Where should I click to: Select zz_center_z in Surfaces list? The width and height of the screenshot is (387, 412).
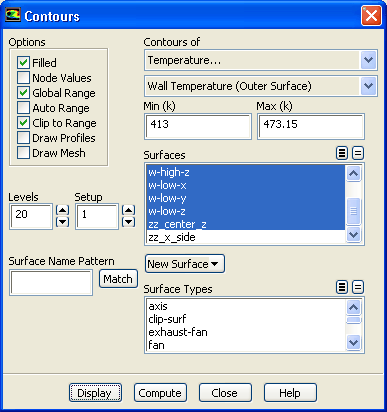(246, 224)
